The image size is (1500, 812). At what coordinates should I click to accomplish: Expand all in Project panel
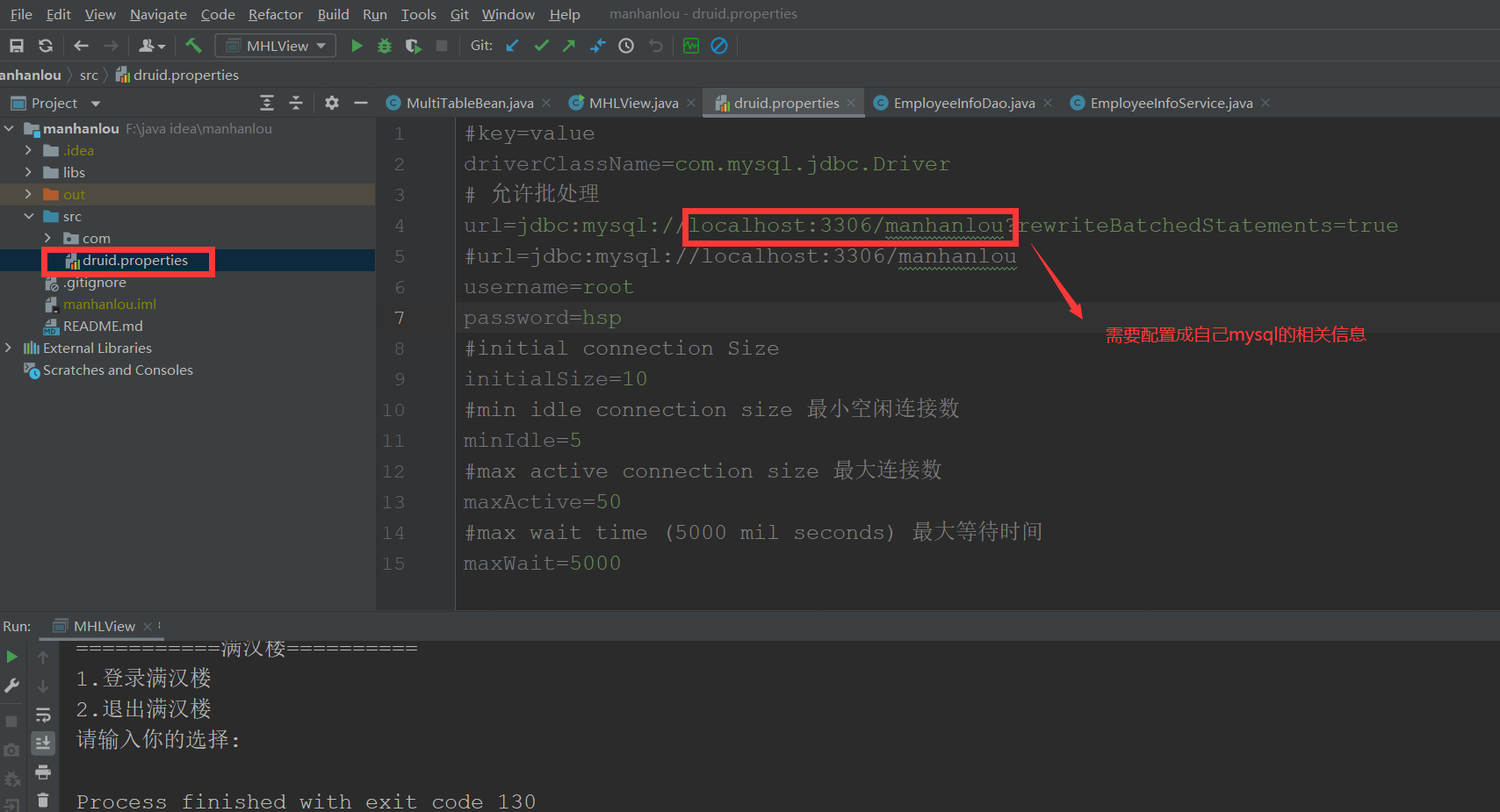[x=267, y=103]
